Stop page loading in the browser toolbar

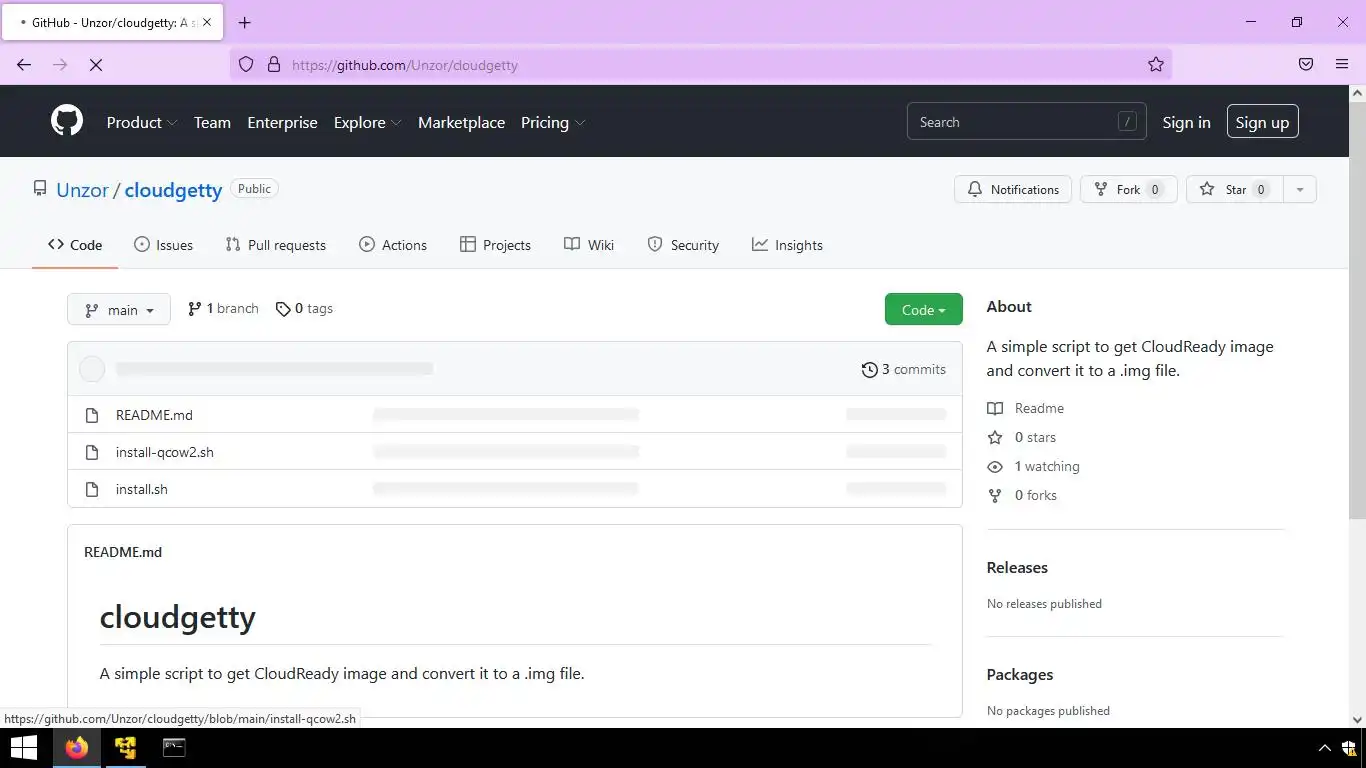pos(96,64)
